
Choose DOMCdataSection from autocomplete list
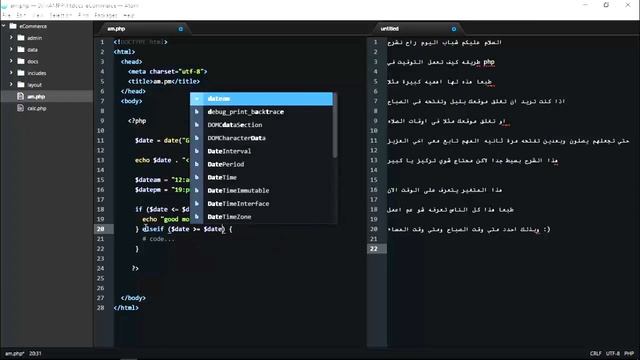tap(261, 125)
